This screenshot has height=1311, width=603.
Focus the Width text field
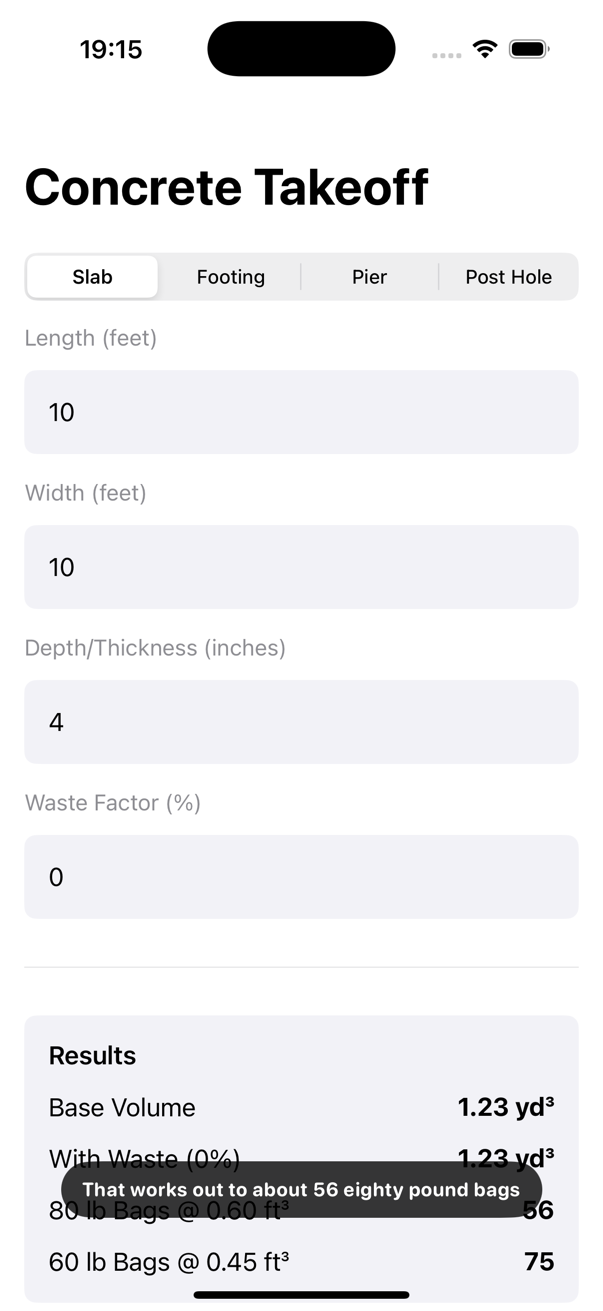(x=301, y=567)
